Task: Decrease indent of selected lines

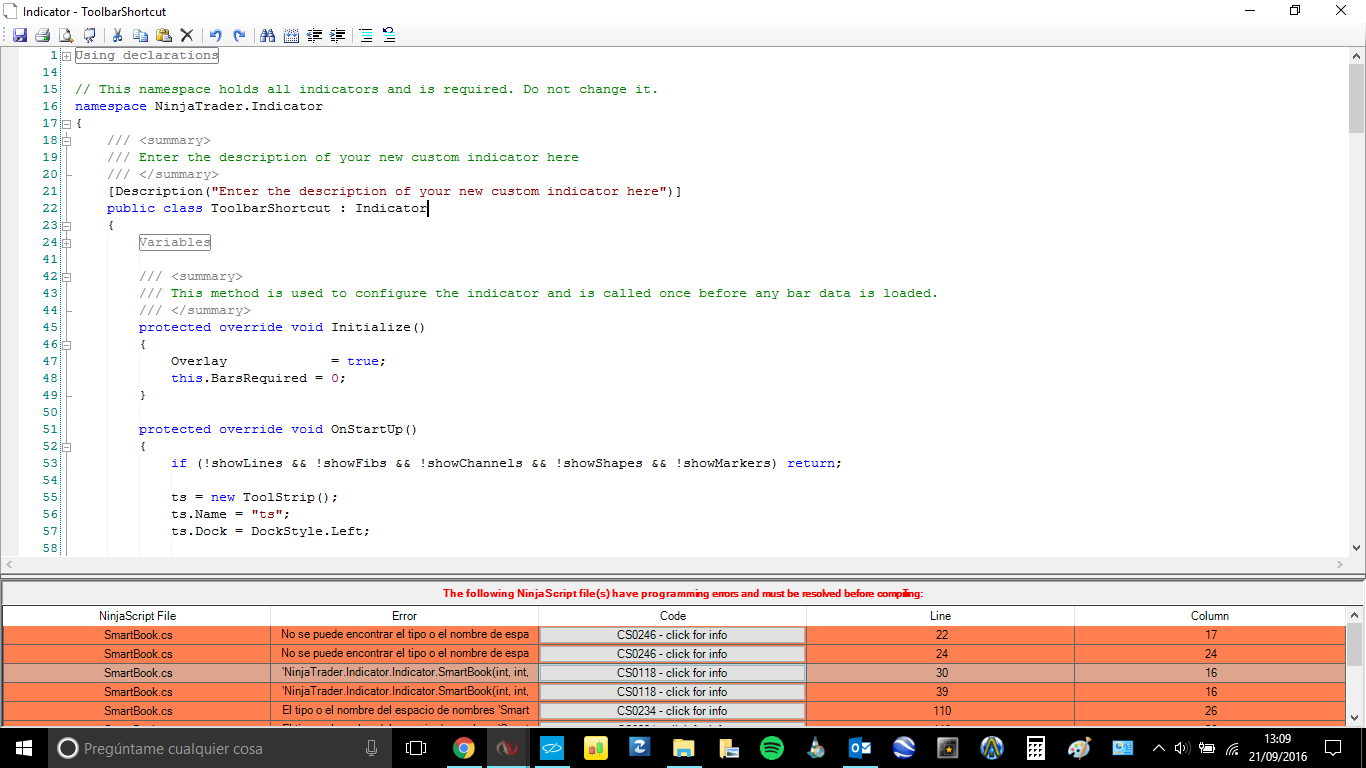Action: pos(315,35)
